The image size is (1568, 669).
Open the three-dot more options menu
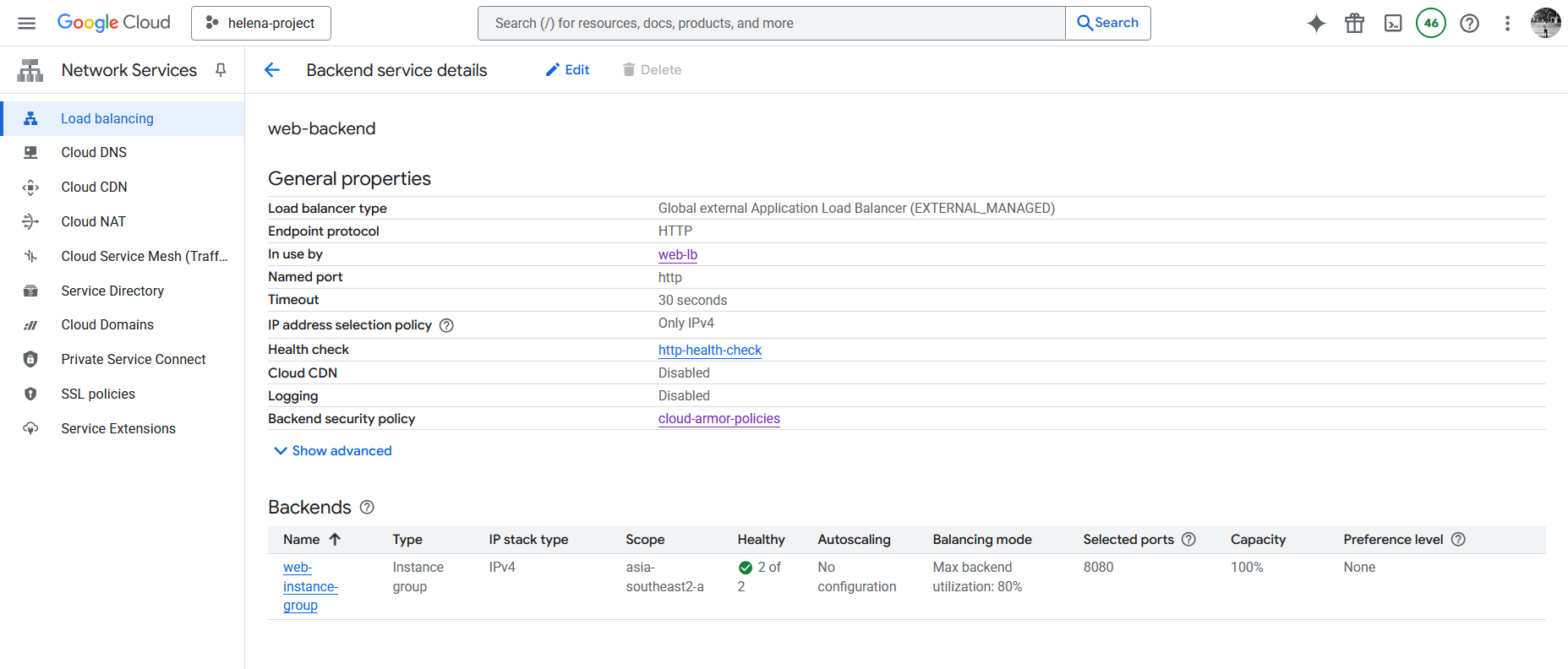tap(1507, 23)
